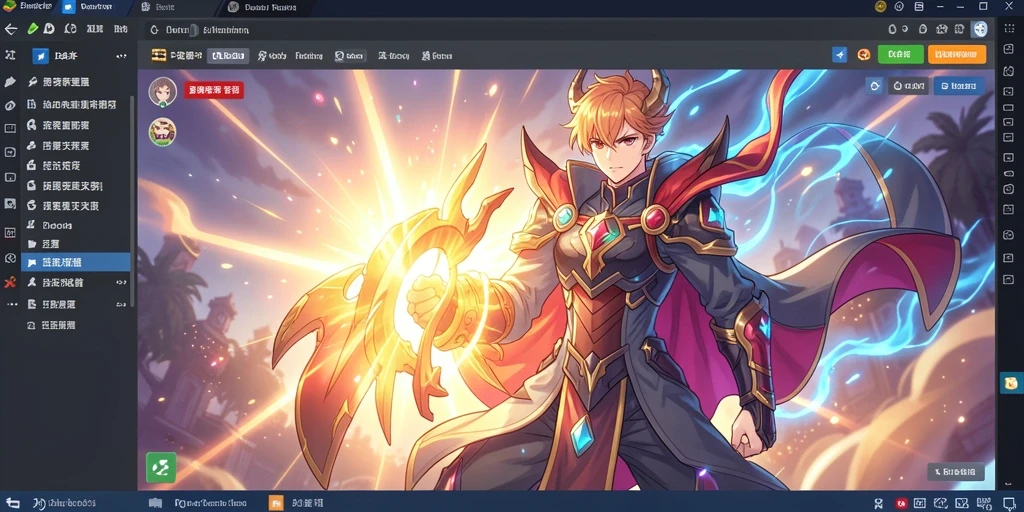Click the green-bordered second avatar

pos(162,131)
